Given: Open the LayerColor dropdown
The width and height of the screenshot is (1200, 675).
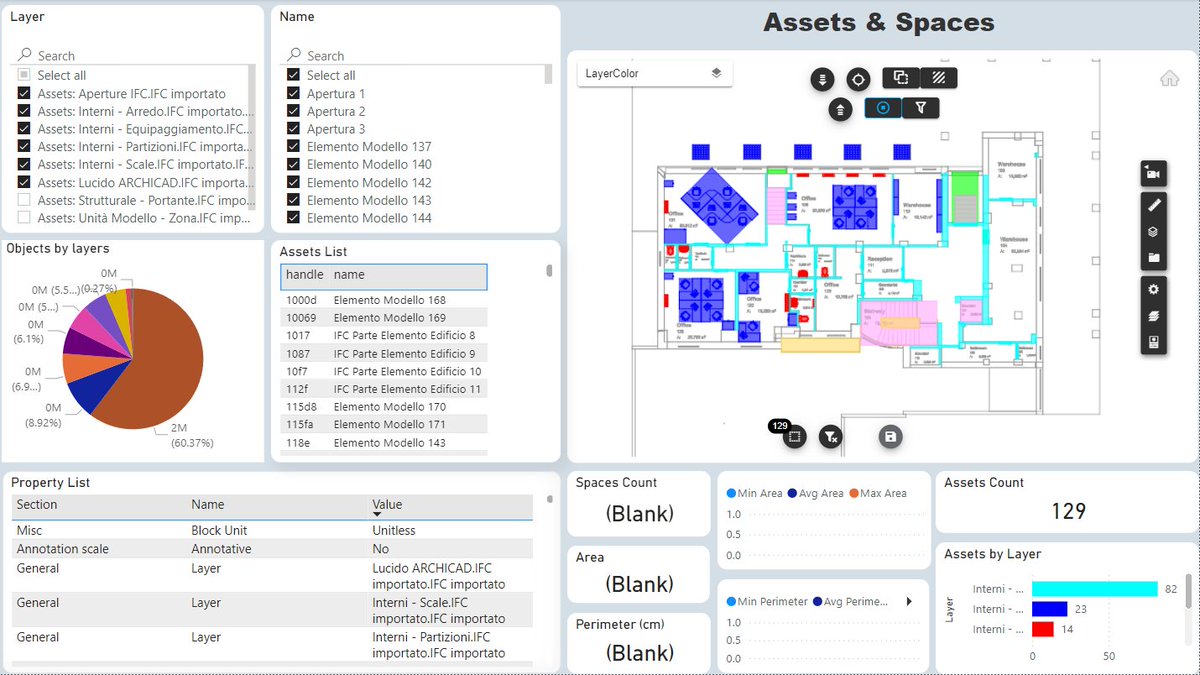Looking at the screenshot, I should (x=655, y=73).
